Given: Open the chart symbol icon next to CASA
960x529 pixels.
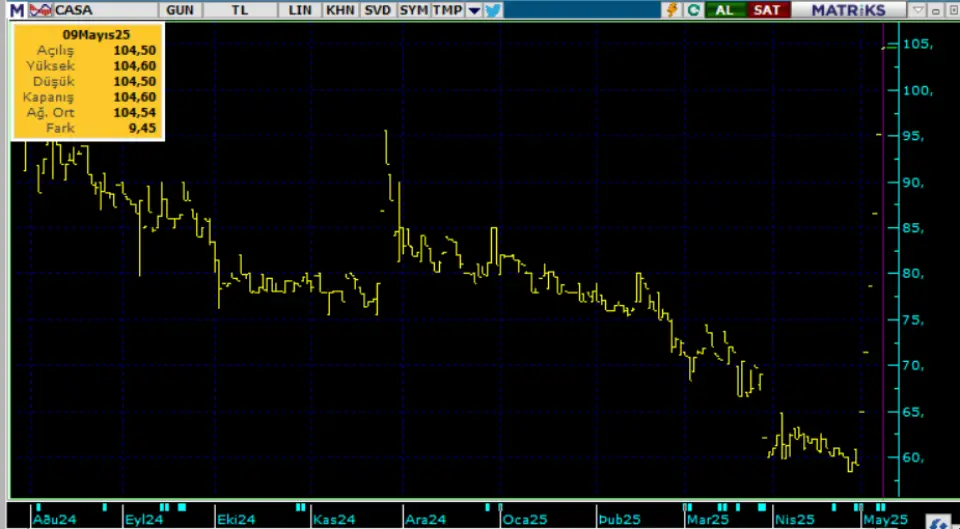Looking at the screenshot, I should (x=41, y=10).
